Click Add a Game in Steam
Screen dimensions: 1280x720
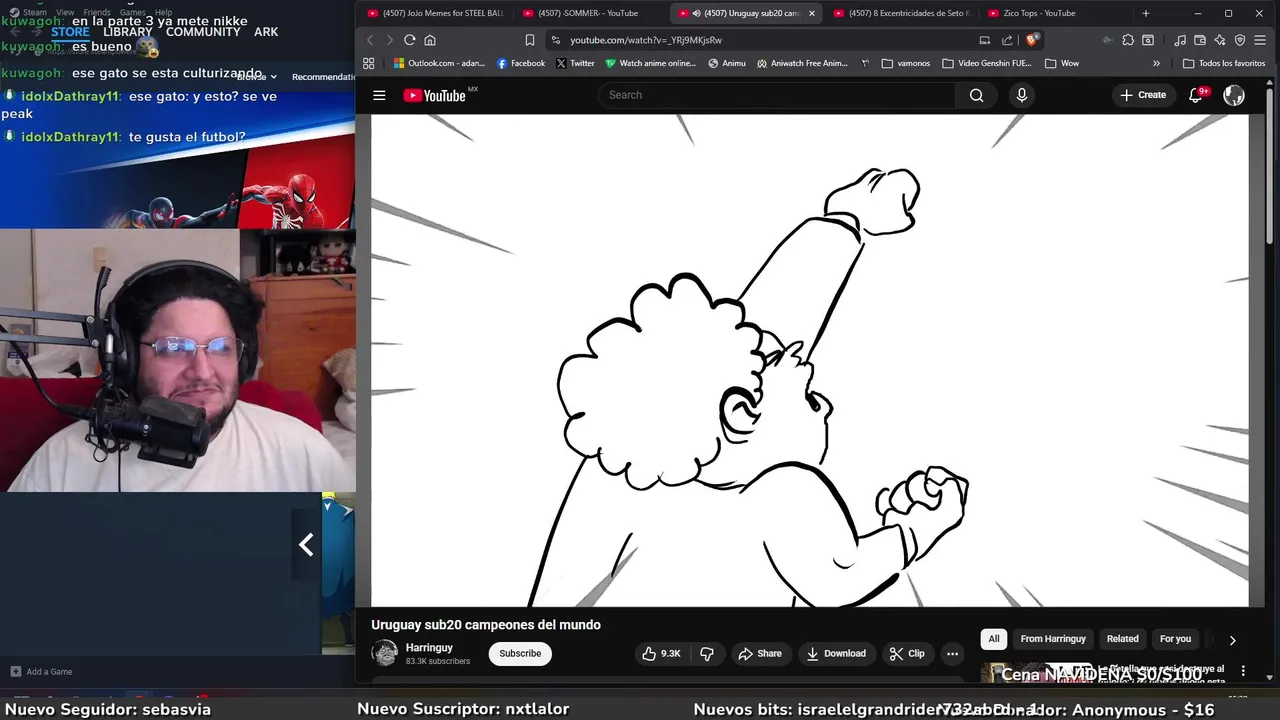[x=41, y=671]
